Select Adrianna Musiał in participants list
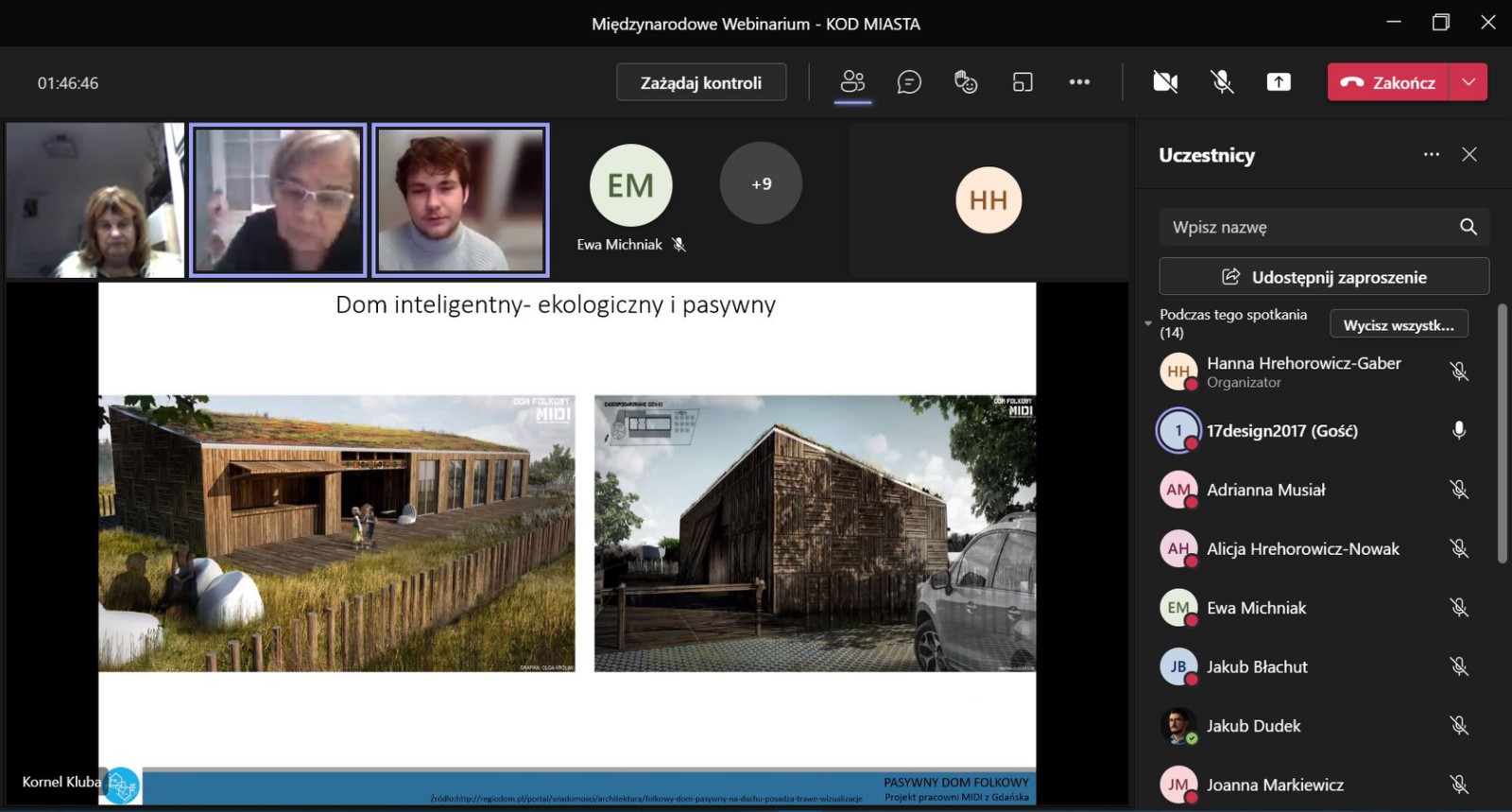 pyautogui.click(x=1265, y=490)
